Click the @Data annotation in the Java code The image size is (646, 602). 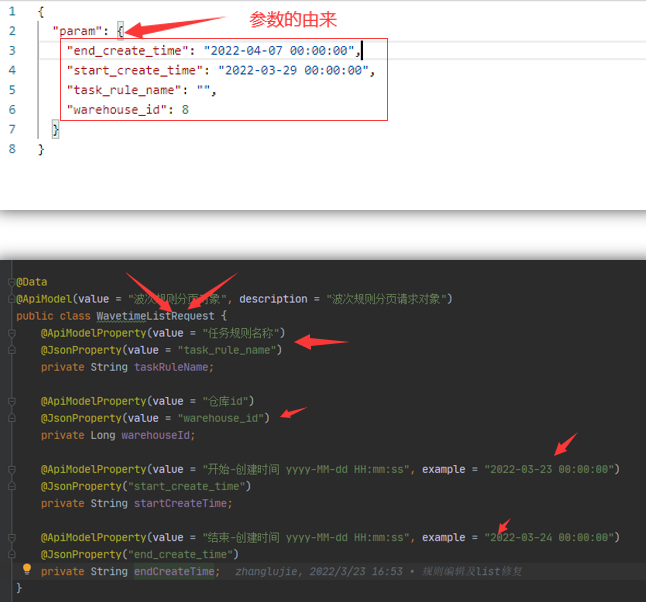pos(32,282)
